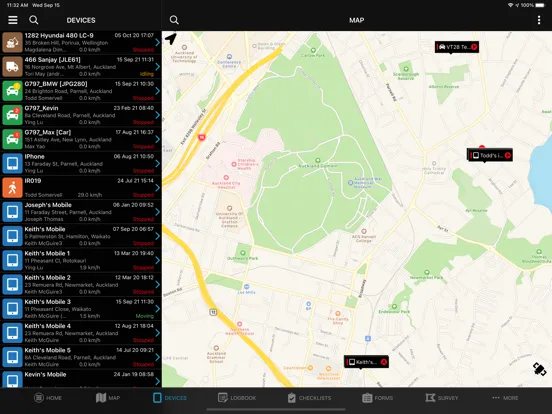
Task: Tap highway 16 route shield on map
Action: pos(201,138)
